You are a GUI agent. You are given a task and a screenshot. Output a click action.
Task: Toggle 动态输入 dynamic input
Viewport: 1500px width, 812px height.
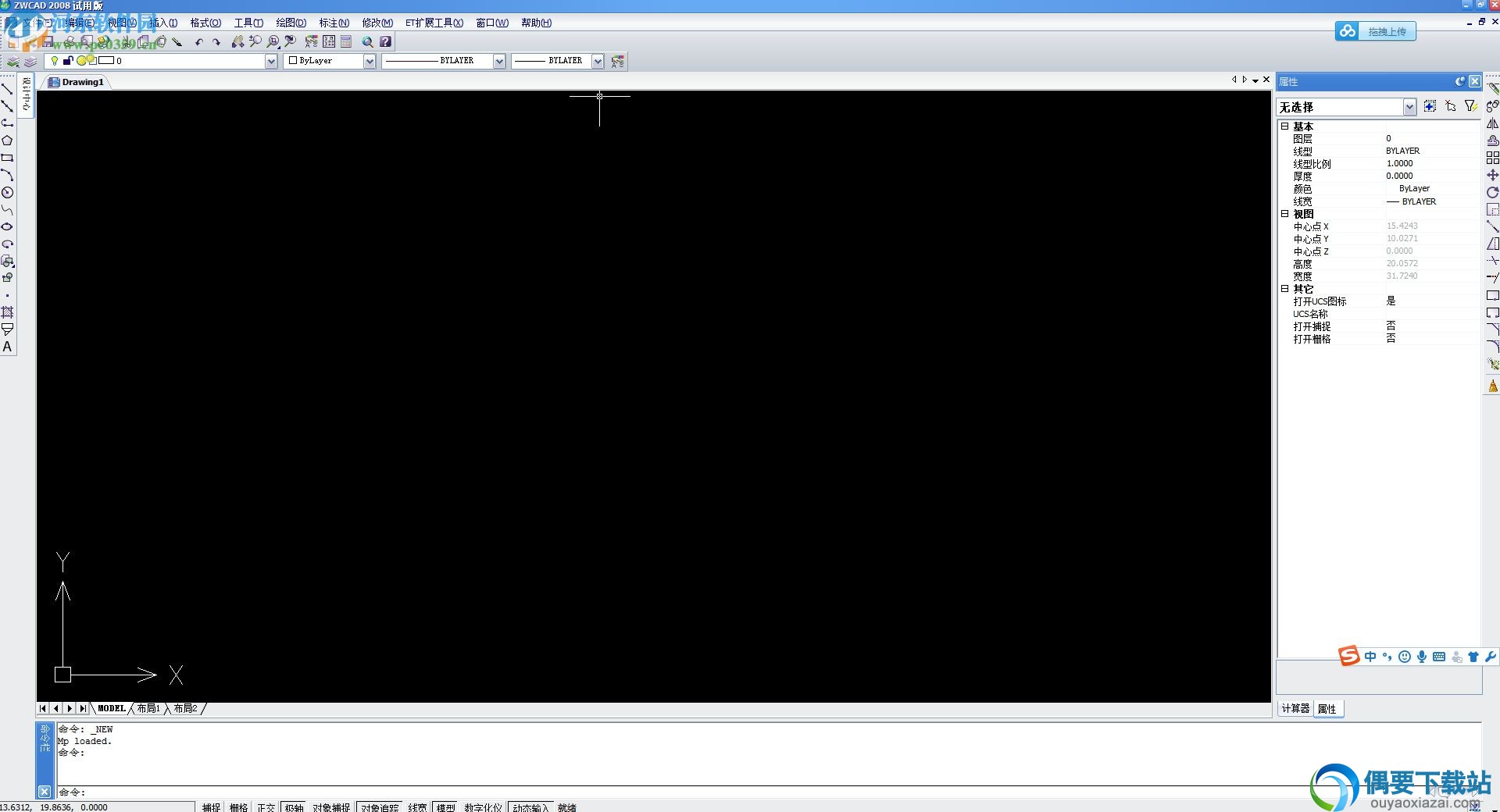531,807
